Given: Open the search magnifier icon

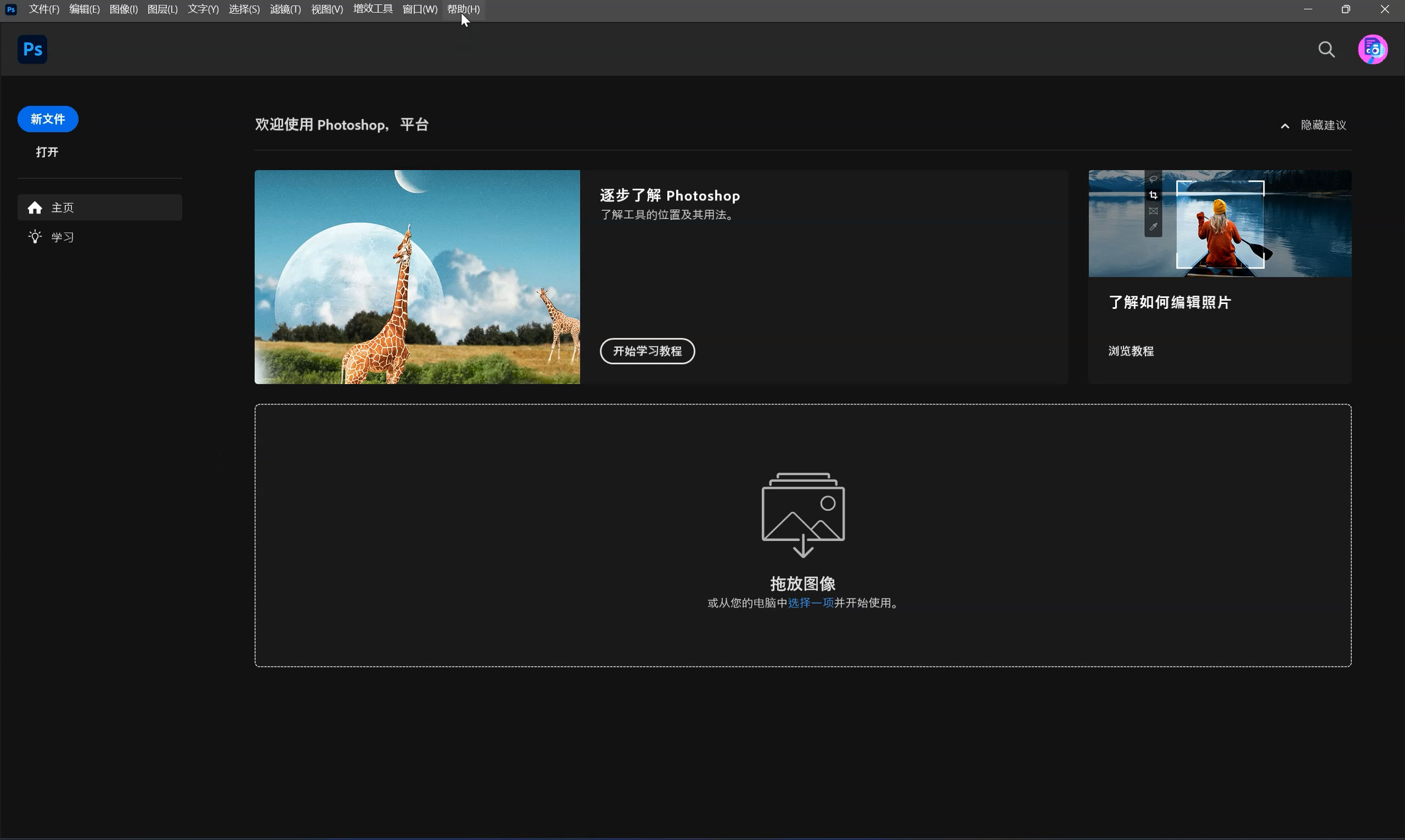Looking at the screenshot, I should [x=1327, y=49].
